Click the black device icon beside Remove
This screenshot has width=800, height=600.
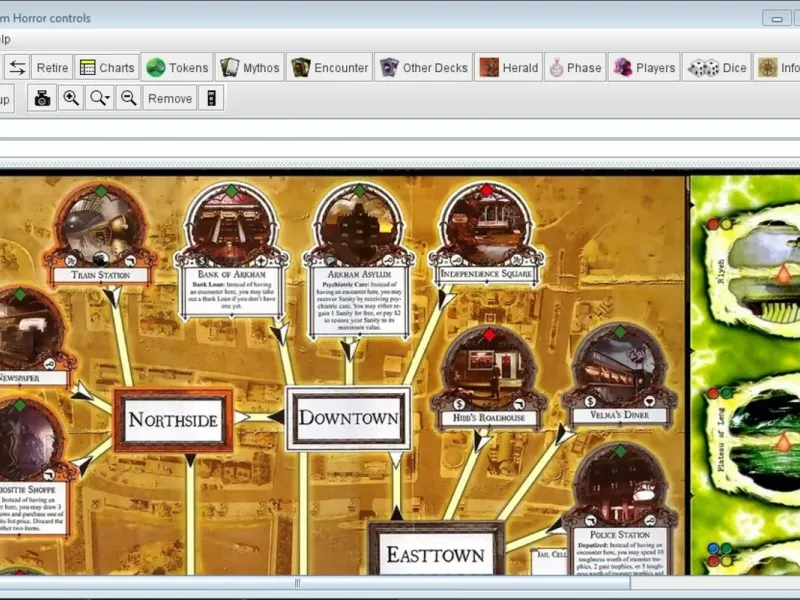tap(211, 98)
